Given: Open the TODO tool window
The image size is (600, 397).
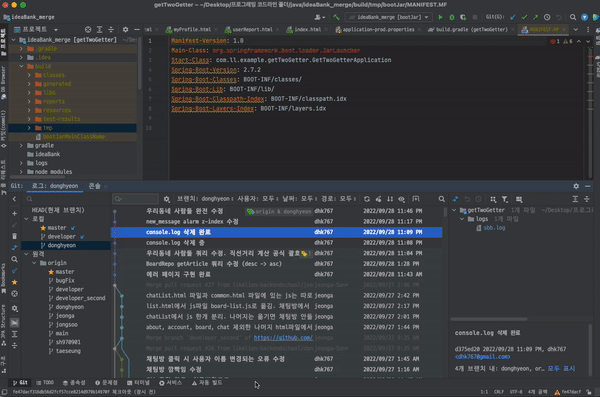Looking at the screenshot, I should click(45, 382).
